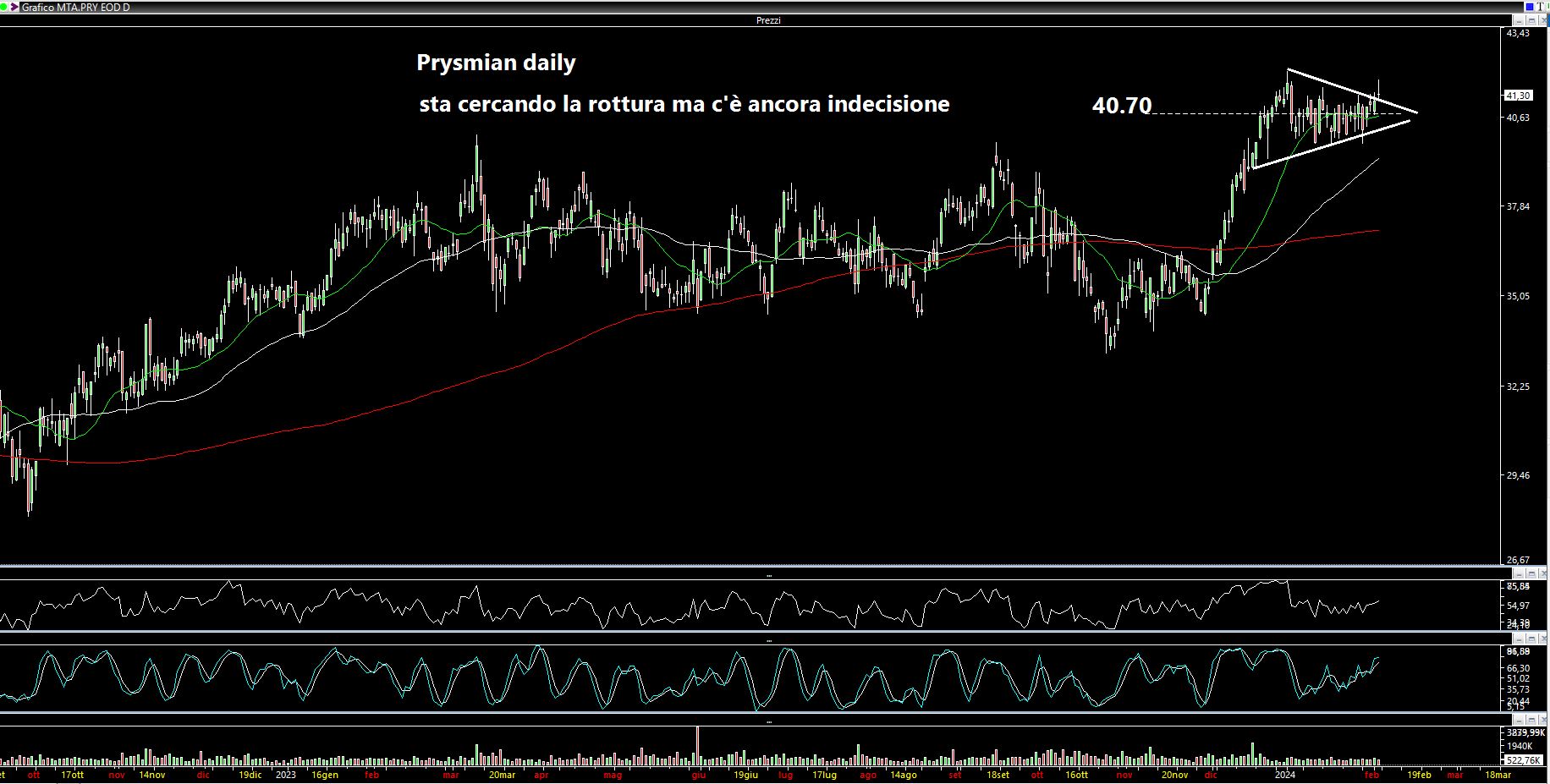Restore the RSI indicator panel
This screenshot has width=1550, height=784.
pyautogui.click(x=1532, y=573)
